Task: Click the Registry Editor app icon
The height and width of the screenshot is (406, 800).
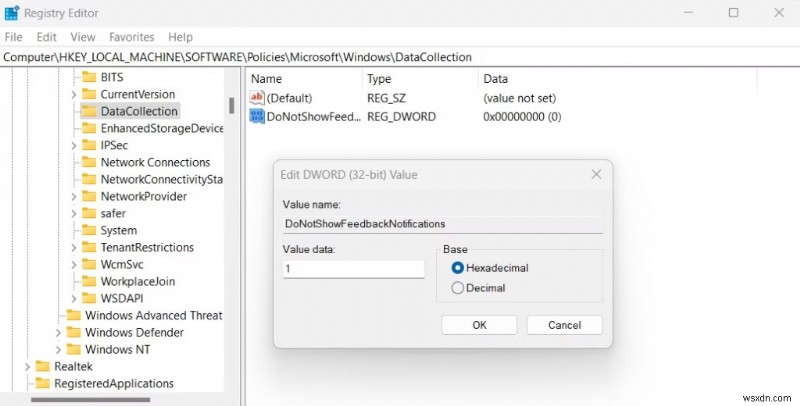Action: [x=11, y=13]
